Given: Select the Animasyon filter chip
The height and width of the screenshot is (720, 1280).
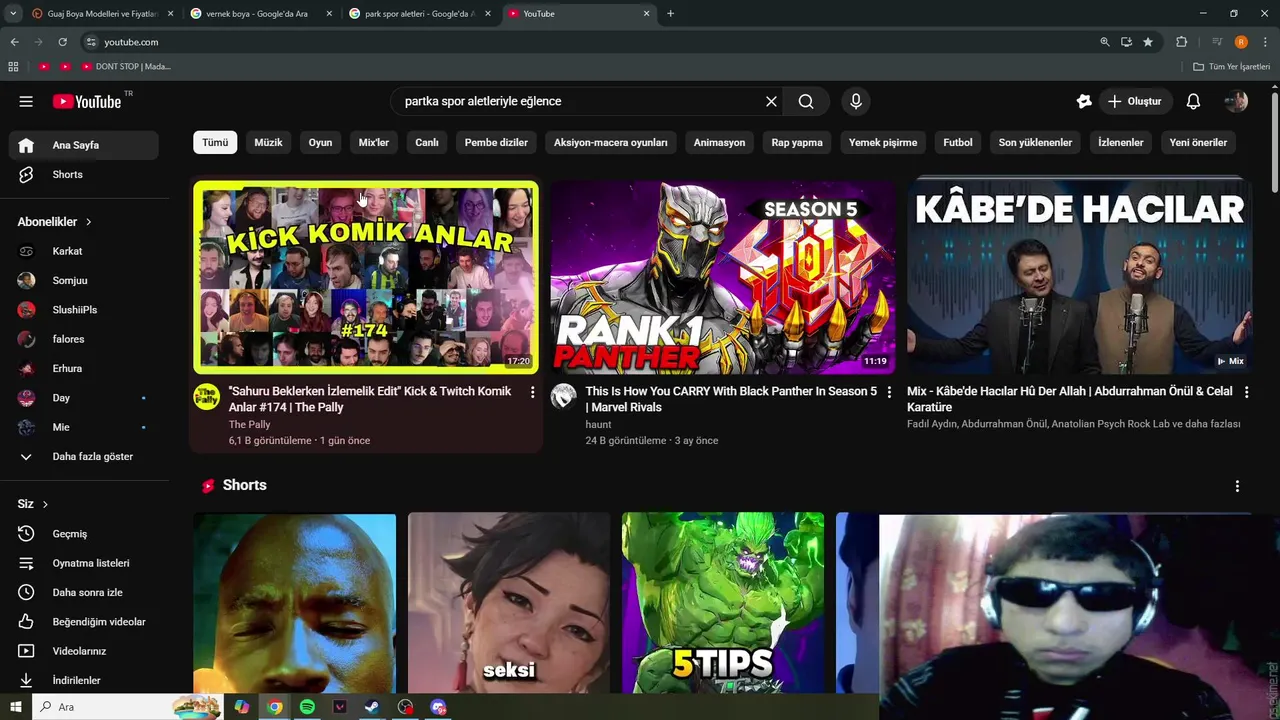Looking at the screenshot, I should pyautogui.click(x=719, y=142).
